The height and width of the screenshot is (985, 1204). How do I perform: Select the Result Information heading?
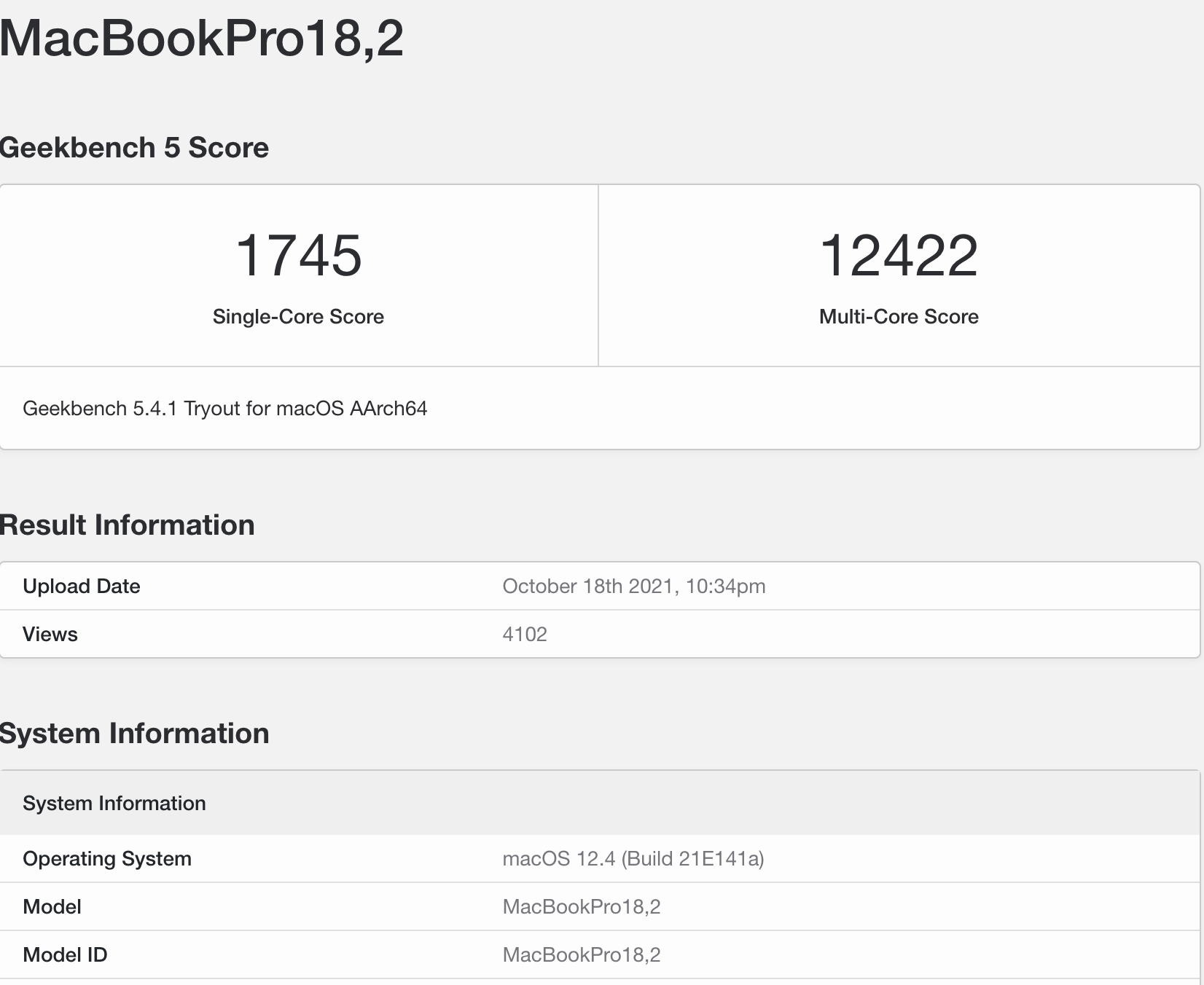[128, 525]
